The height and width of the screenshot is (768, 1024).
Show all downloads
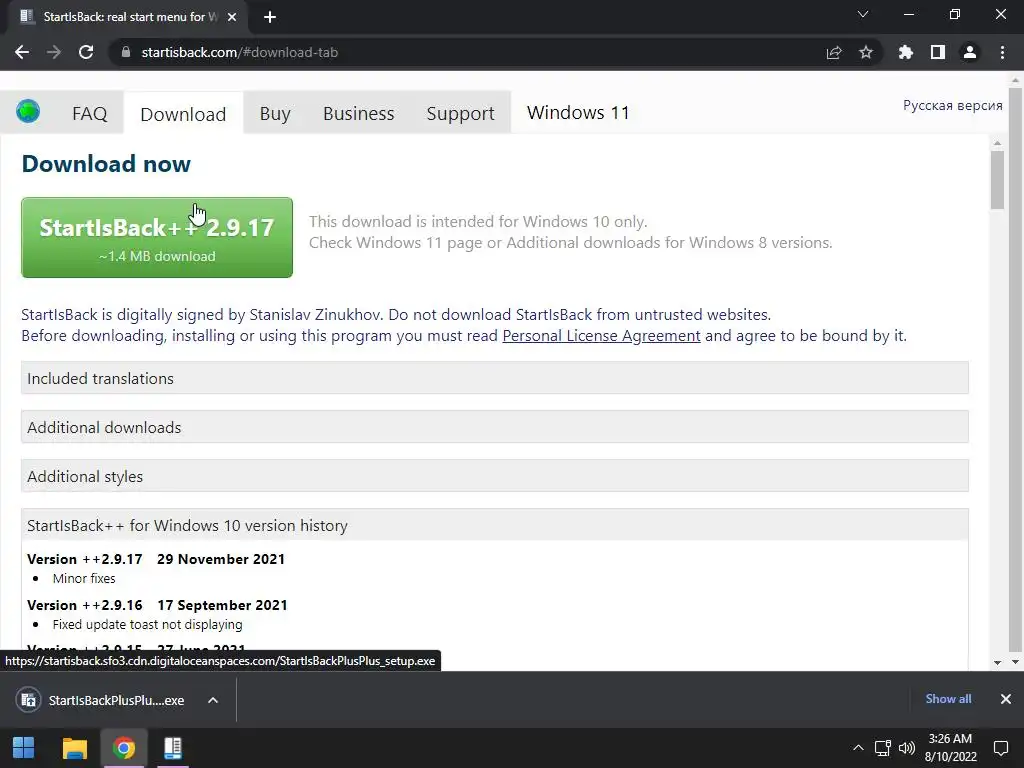coord(948,699)
